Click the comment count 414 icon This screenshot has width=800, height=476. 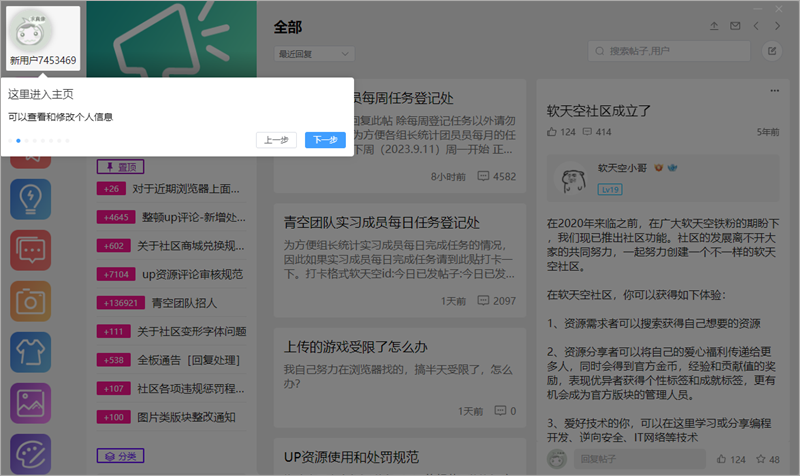[x=597, y=132]
